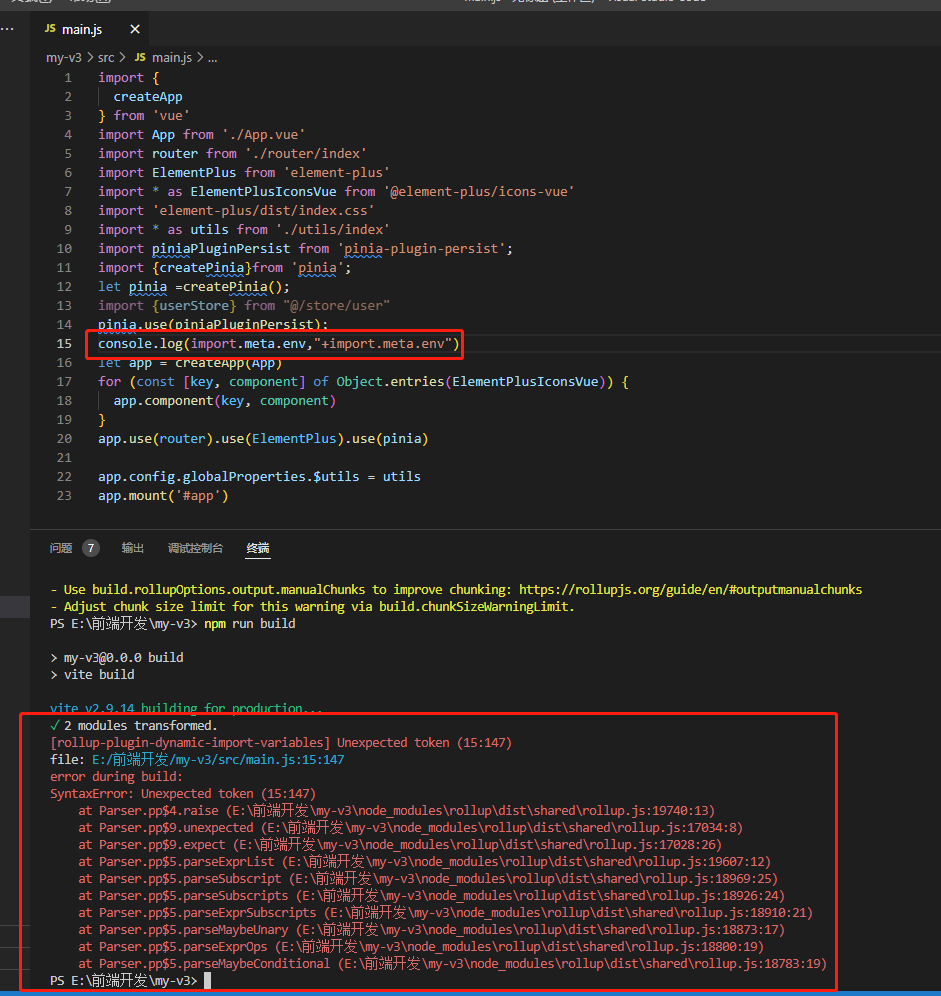The width and height of the screenshot is (941, 996).
Task: Click the problems count badge 7
Action: (x=91, y=548)
